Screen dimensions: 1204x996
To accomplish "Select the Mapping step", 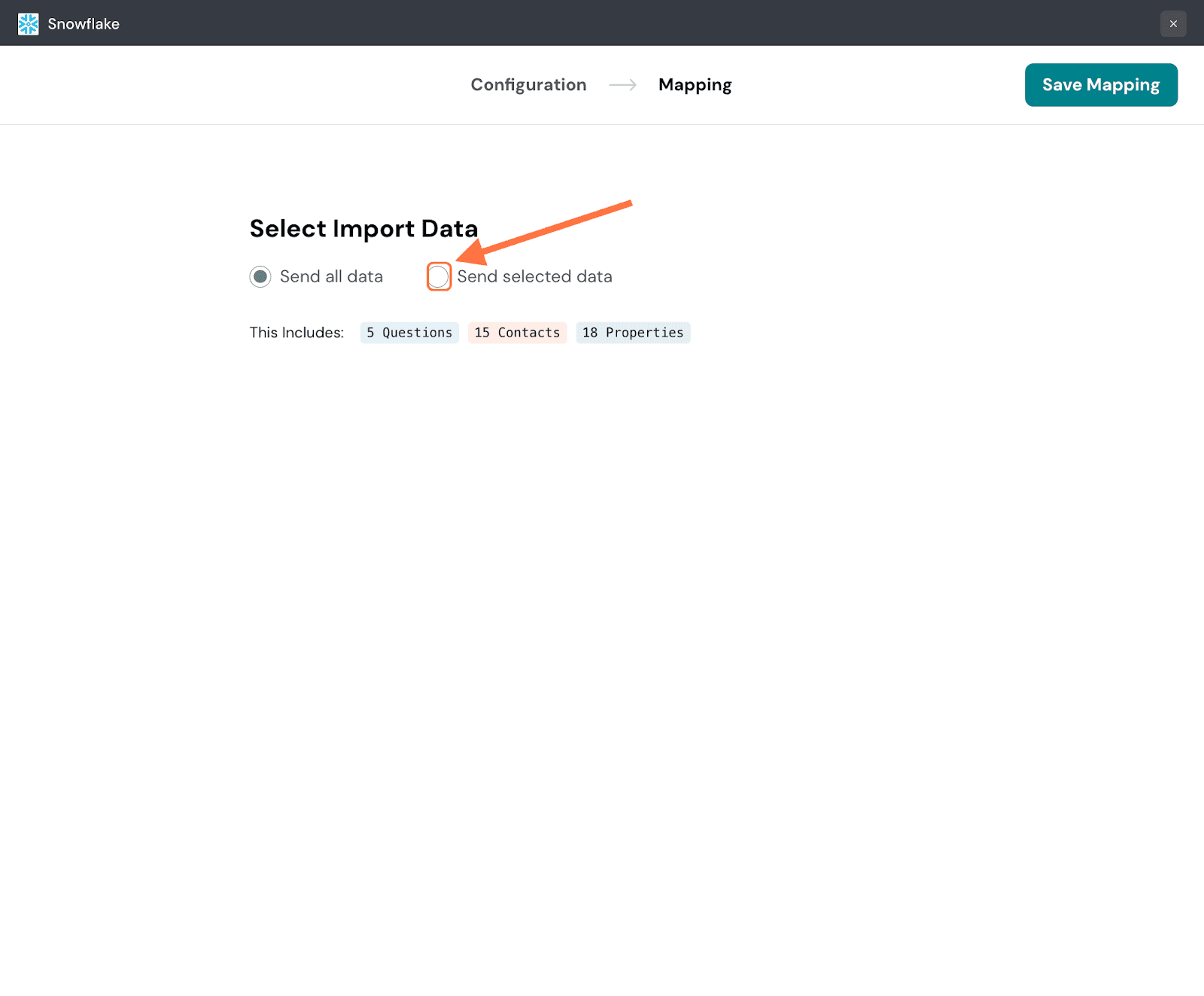I will click(x=695, y=85).
